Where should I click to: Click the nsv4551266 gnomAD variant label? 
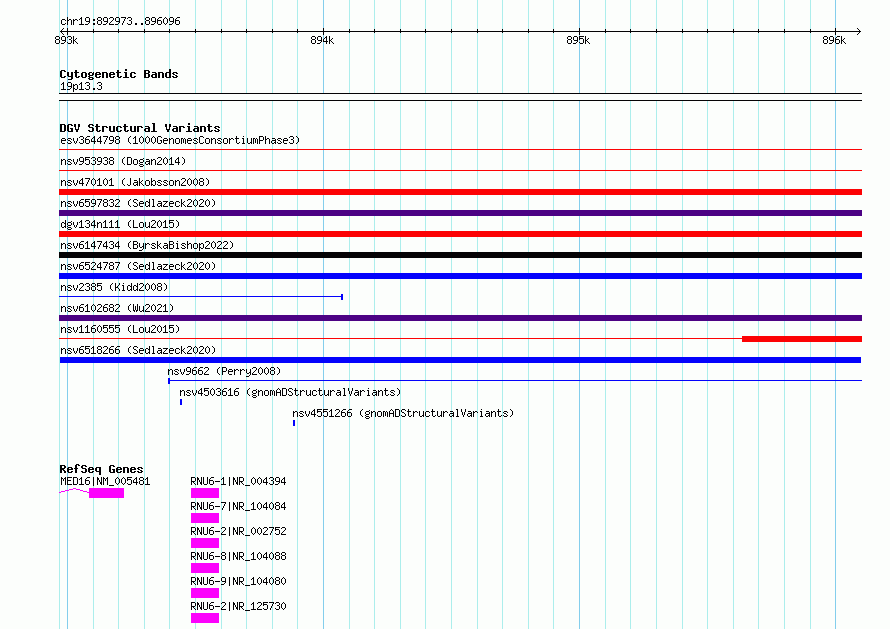point(403,413)
